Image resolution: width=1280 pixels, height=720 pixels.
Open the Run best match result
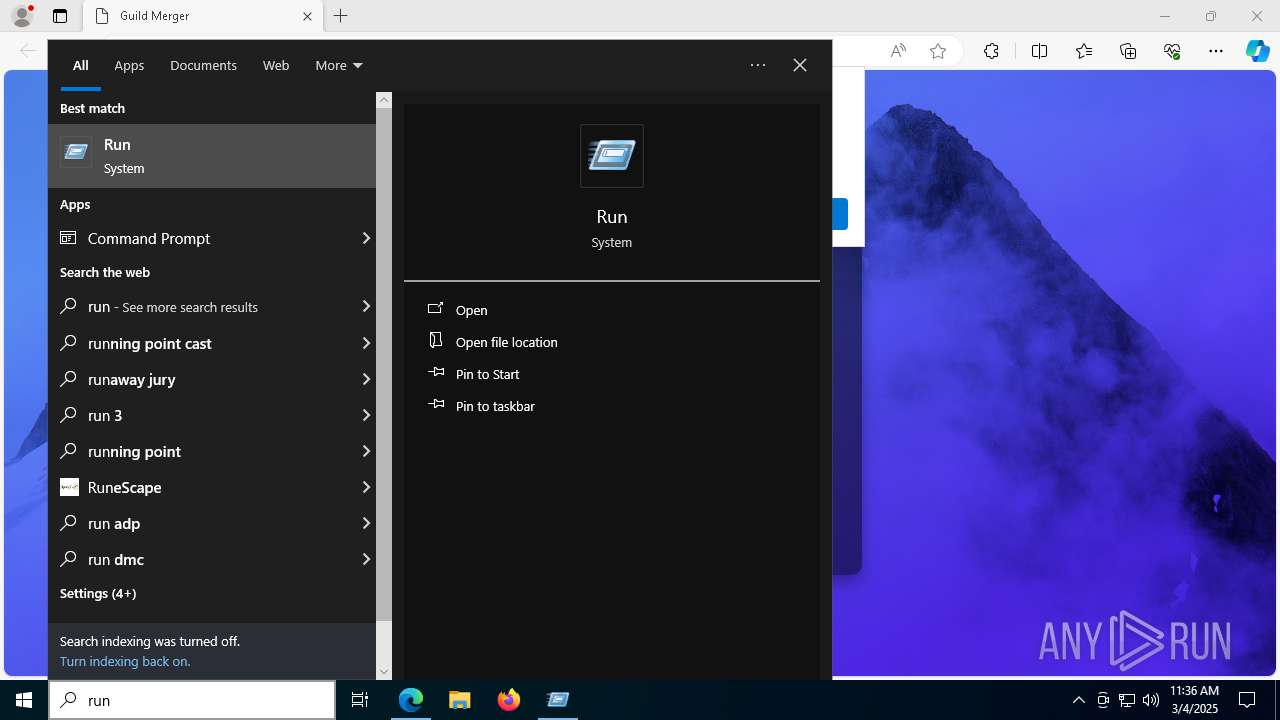(x=212, y=156)
